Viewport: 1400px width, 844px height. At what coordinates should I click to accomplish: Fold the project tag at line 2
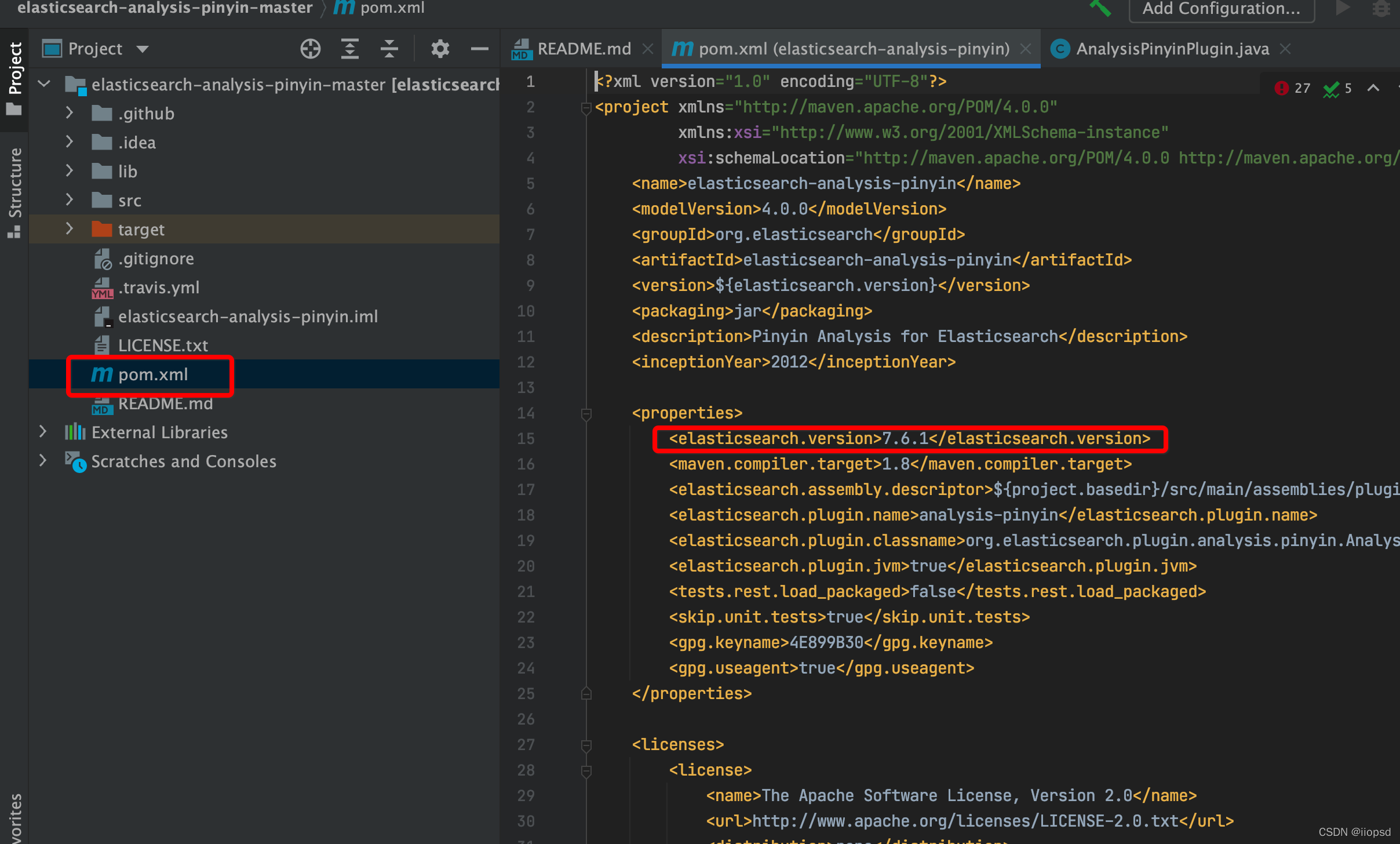pyautogui.click(x=586, y=108)
